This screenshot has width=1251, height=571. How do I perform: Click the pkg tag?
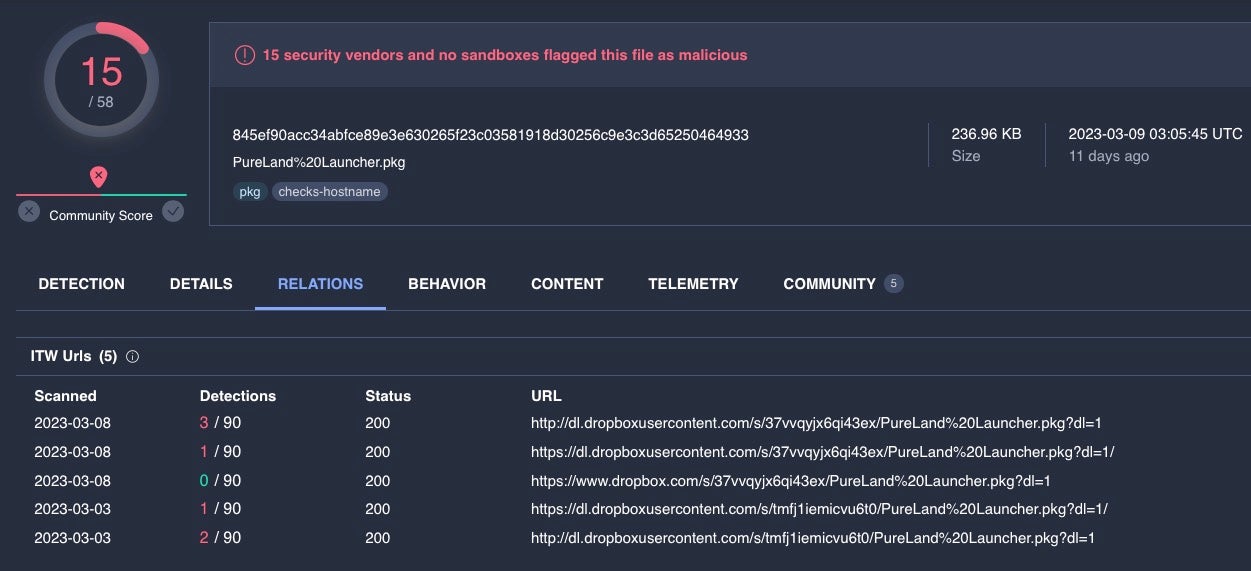(x=249, y=192)
